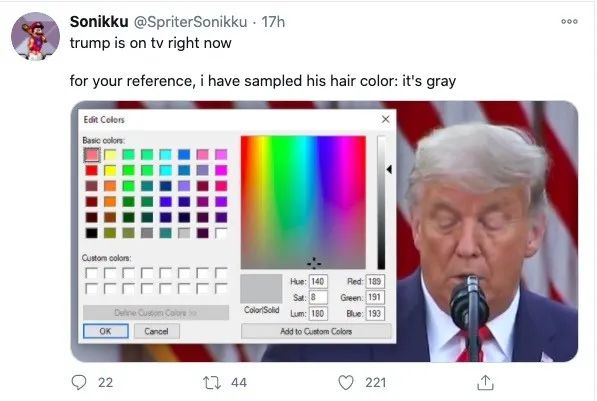The width and height of the screenshot is (597, 401).
Task: Like the tweet with the heart icon
Action: point(346,383)
